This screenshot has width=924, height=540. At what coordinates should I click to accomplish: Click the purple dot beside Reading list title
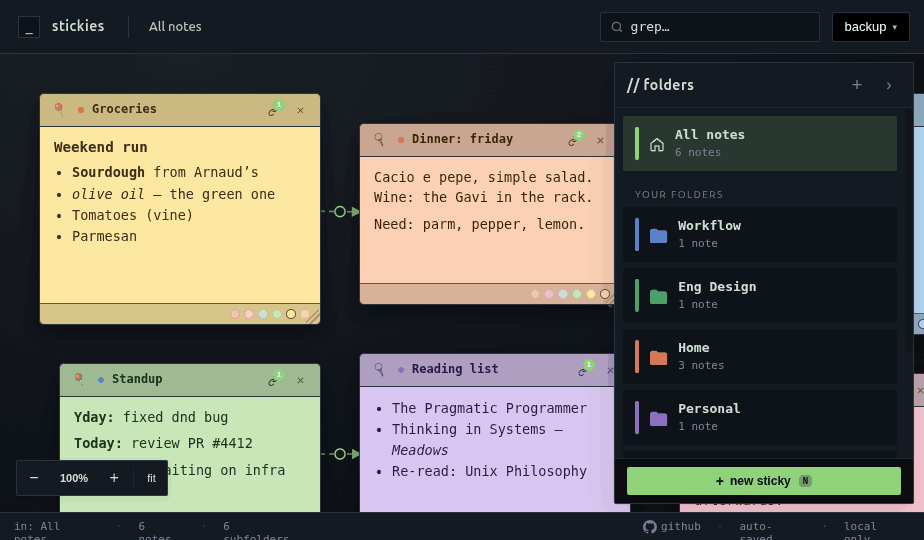[401, 370]
